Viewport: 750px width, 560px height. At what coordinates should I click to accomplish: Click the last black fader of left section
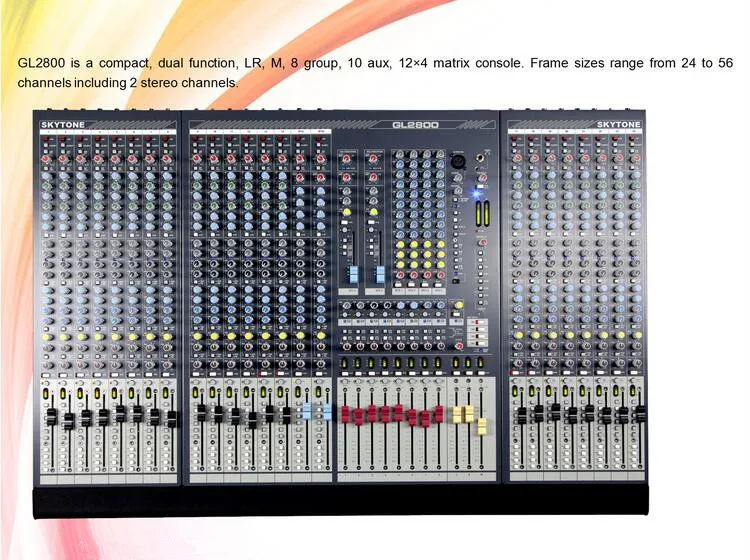click(x=172, y=419)
